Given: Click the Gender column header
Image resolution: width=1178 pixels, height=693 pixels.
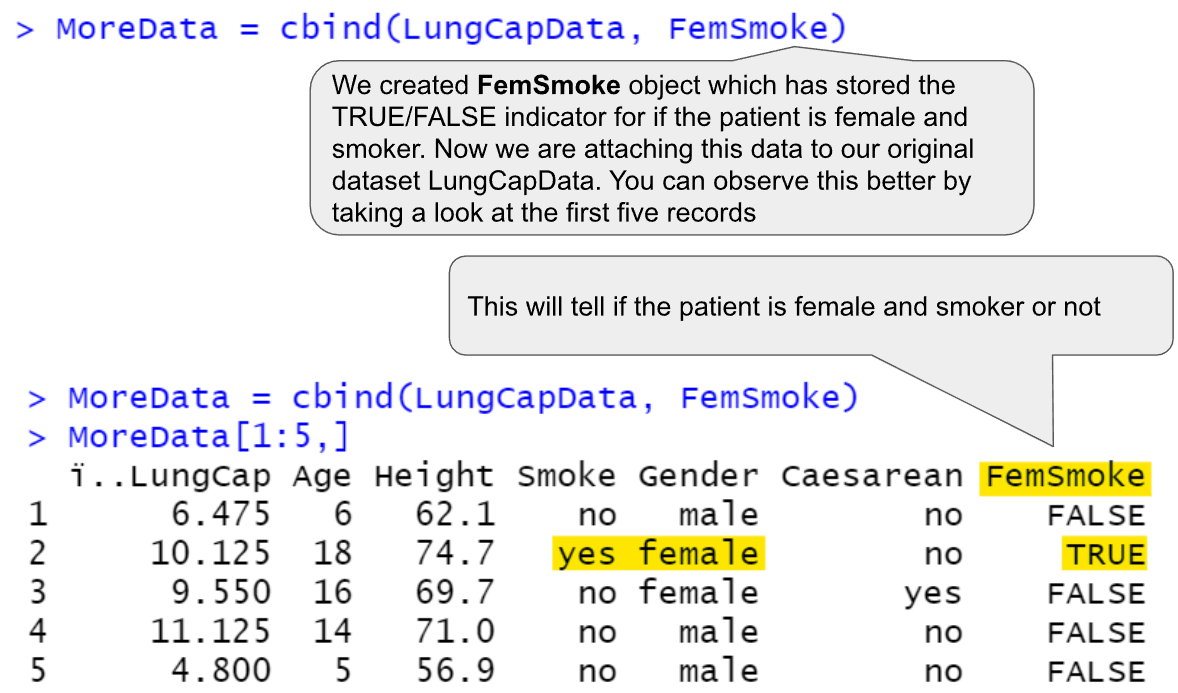Looking at the screenshot, I should [699, 477].
